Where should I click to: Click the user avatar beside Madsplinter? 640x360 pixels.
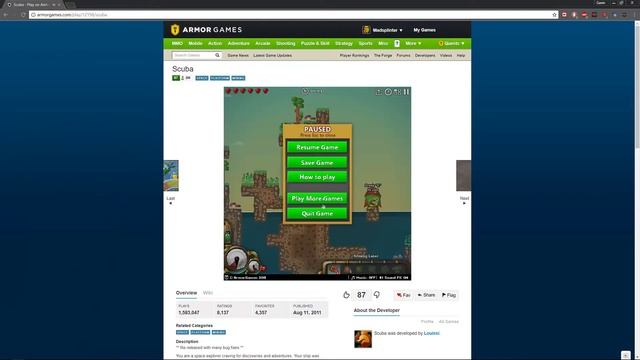coord(366,30)
